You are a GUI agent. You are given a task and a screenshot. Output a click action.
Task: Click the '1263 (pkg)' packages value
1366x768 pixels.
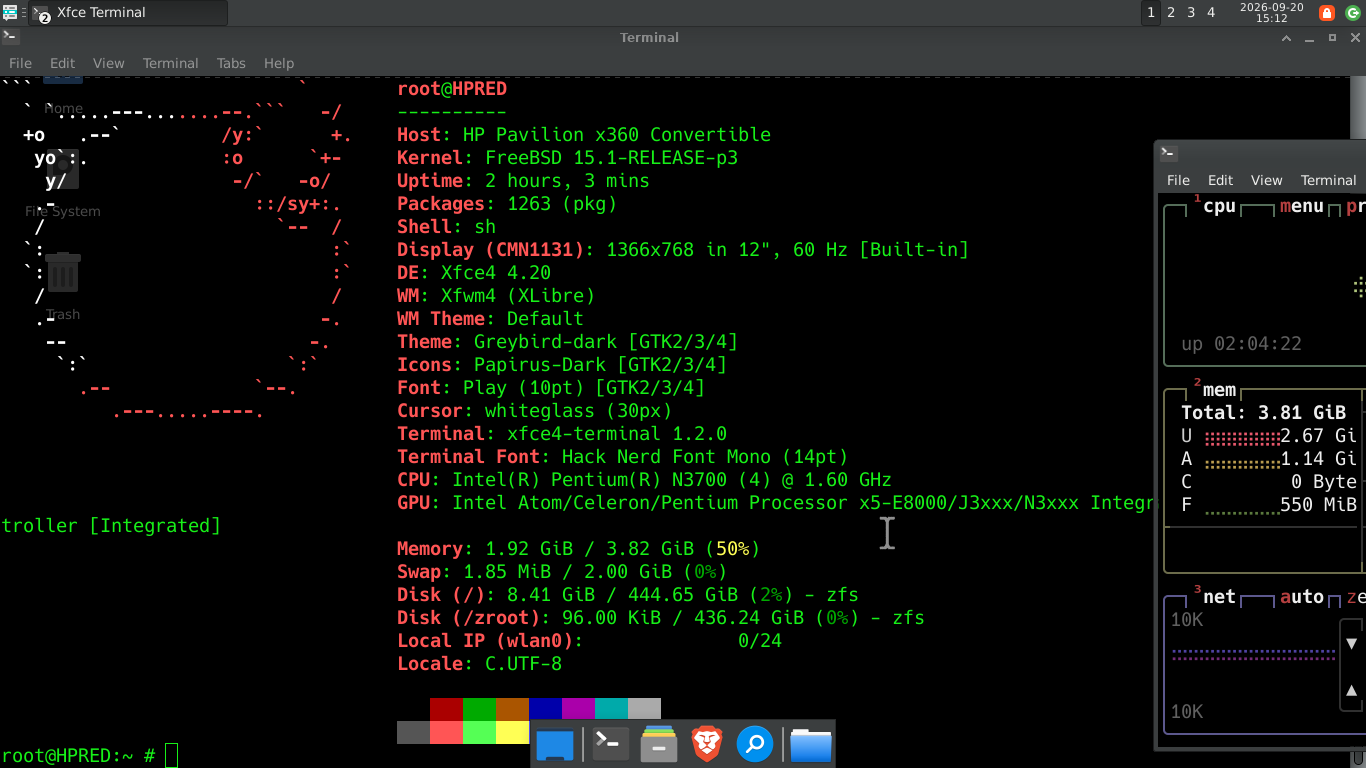(x=562, y=203)
